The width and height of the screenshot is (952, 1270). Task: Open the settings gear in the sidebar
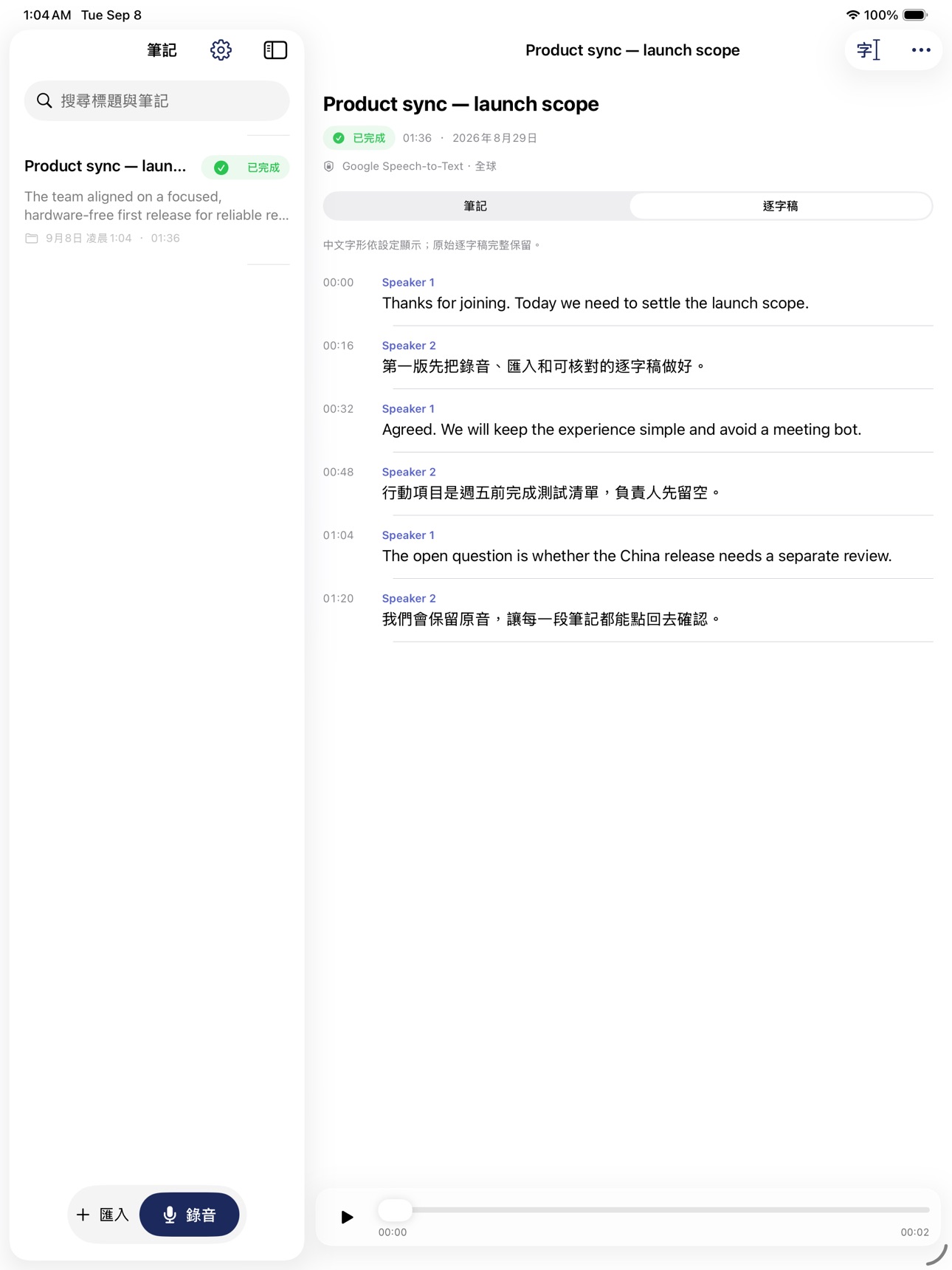[x=221, y=50]
